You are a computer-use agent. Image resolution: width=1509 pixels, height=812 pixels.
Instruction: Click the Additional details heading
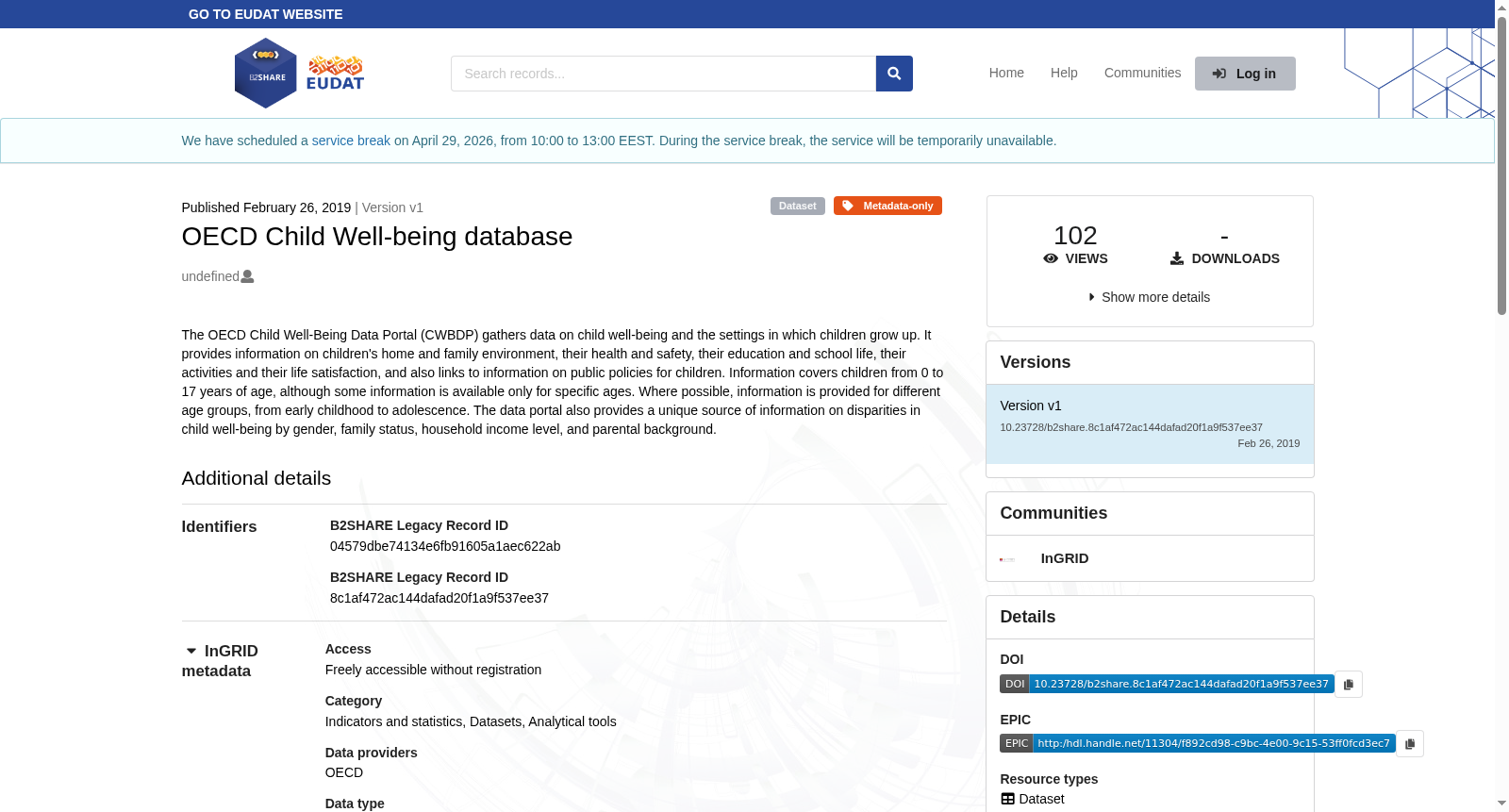click(x=257, y=478)
